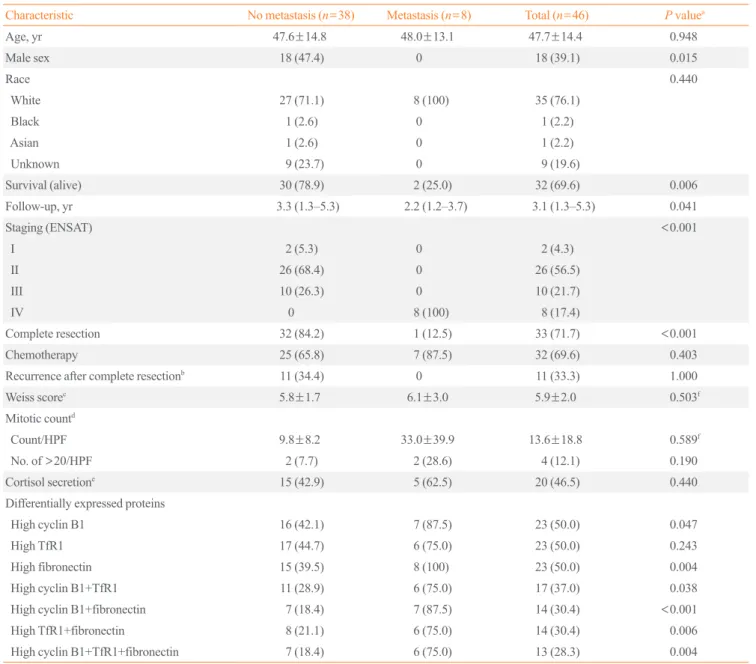Click the value 9 (19.6) in Unknown row
This screenshot has width=756, height=664.
(x=560, y=164)
